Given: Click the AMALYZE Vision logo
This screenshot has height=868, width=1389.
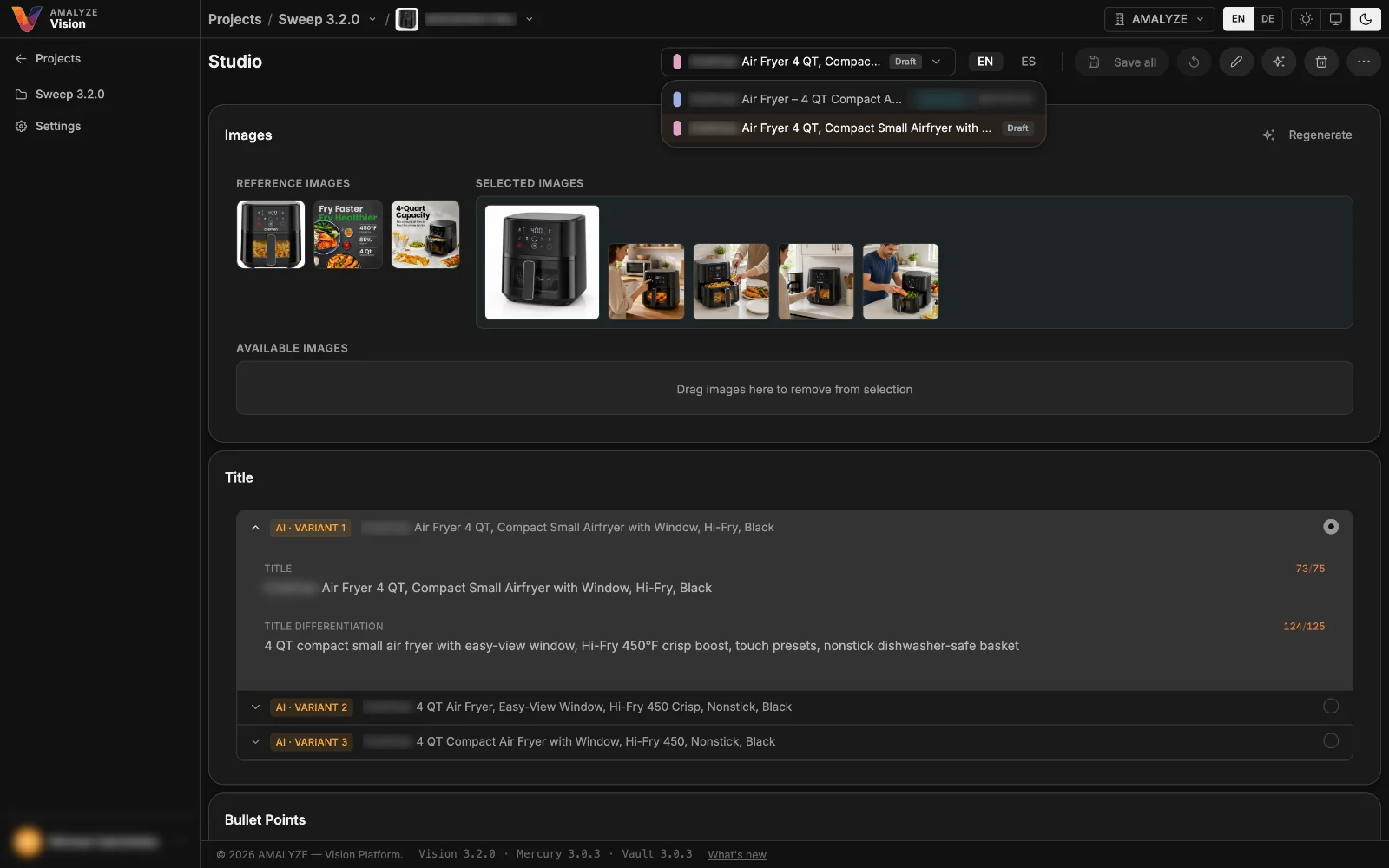Looking at the screenshot, I should 55,18.
